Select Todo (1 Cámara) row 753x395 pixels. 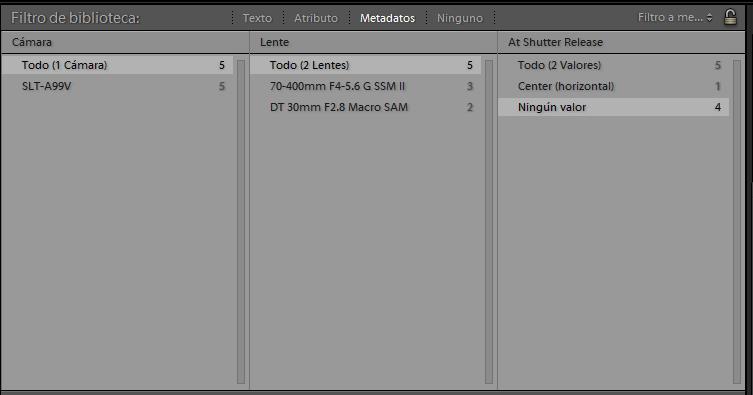[x=117, y=65]
